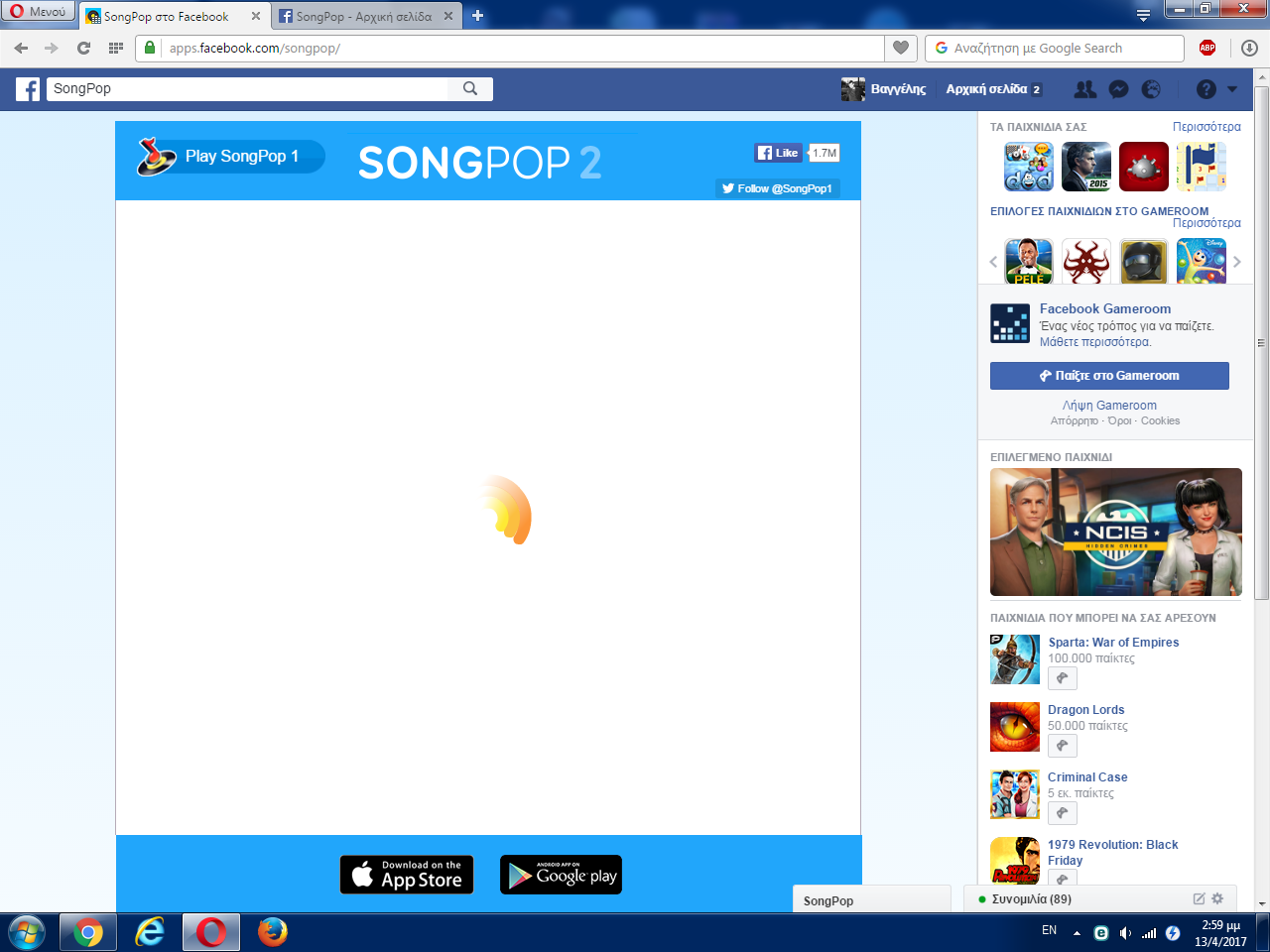Open the blue flag minesweeper game icon
This screenshot has width=1270, height=952.
click(1202, 167)
